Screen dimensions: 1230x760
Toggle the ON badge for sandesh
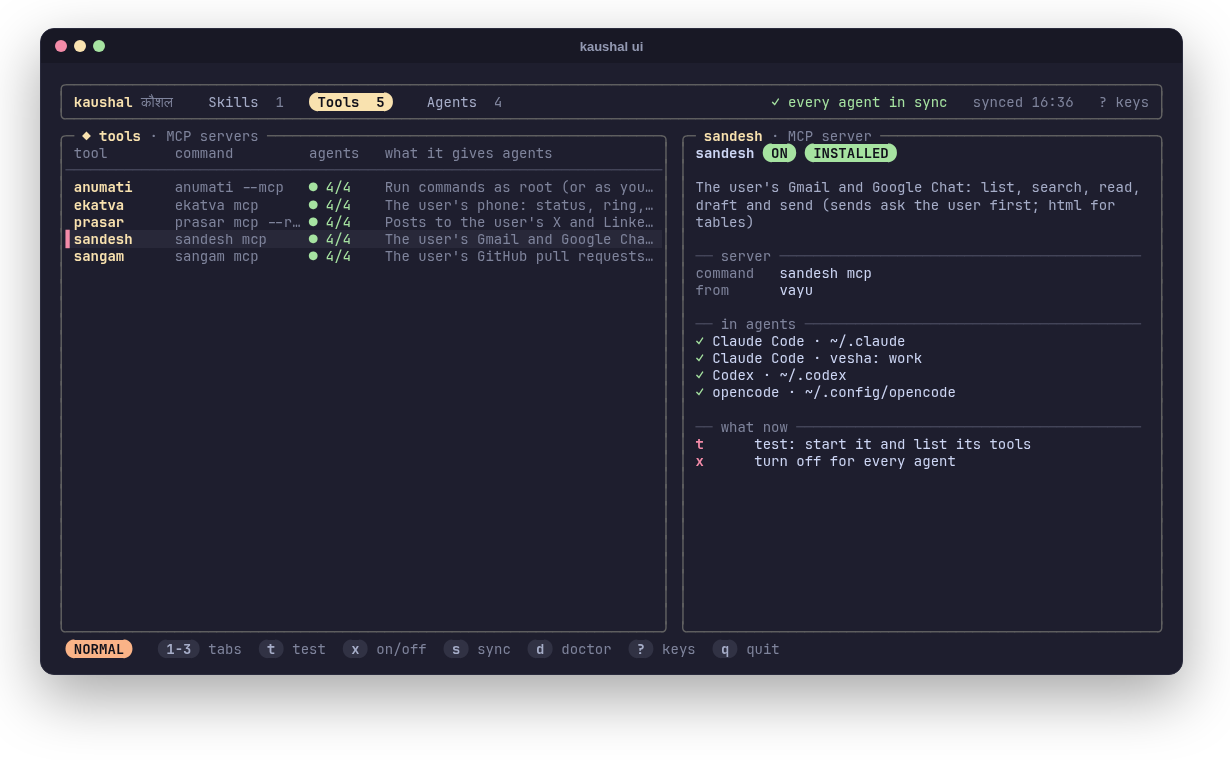point(779,153)
